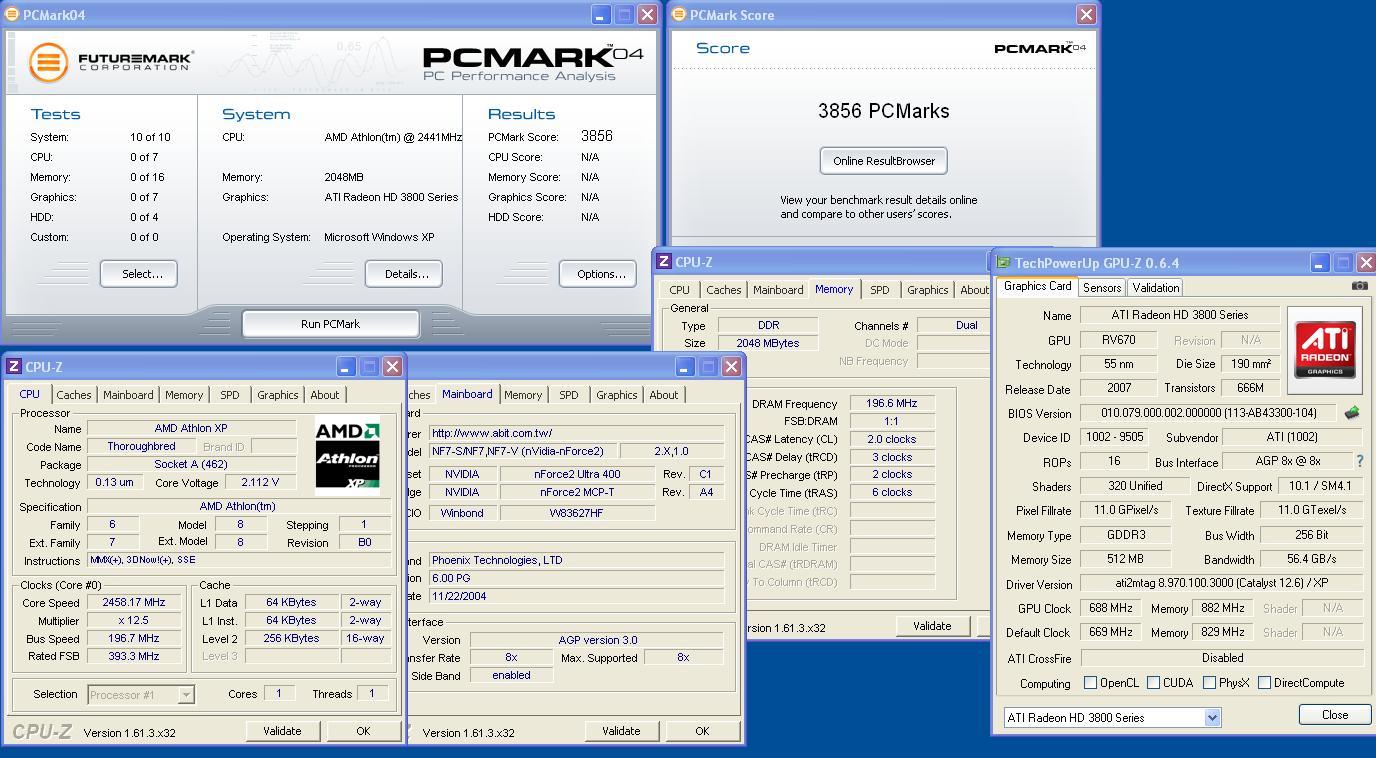Click the BIOS save chip icon in GPU-Z

coord(1352,412)
